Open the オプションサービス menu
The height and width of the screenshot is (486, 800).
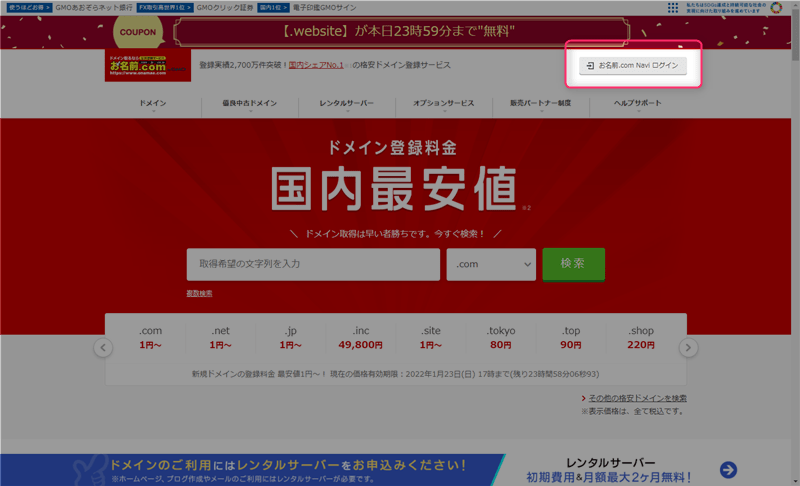coord(443,104)
